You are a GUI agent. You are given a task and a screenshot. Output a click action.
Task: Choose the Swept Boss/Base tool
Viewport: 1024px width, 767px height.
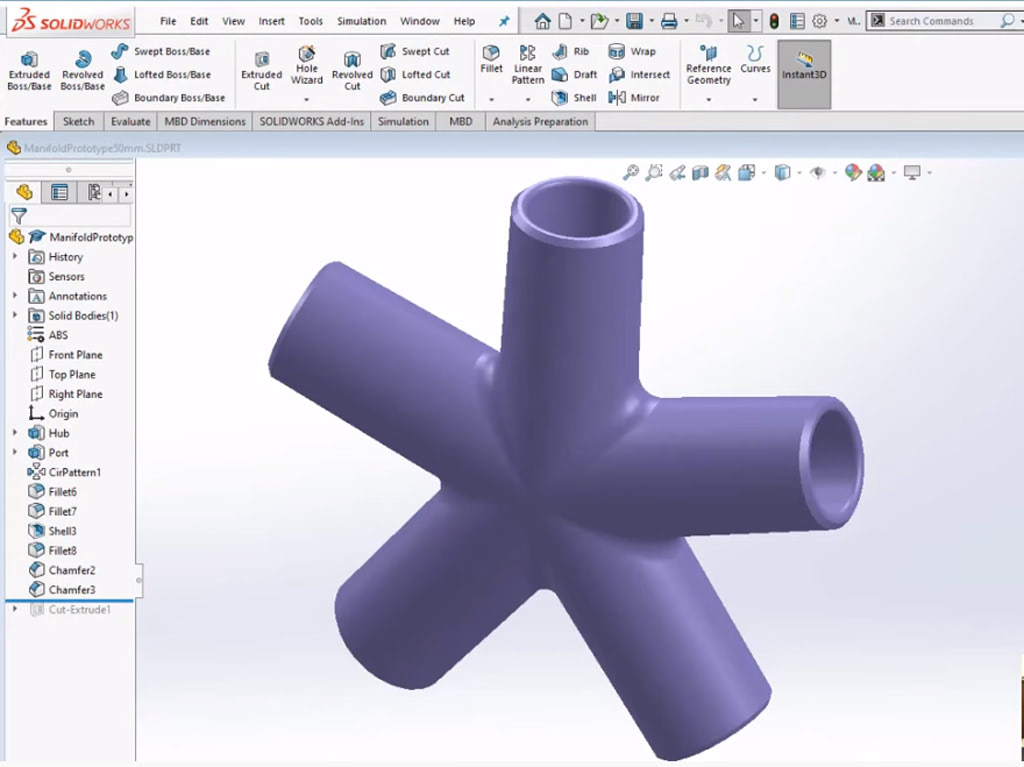pyautogui.click(x=161, y=51)
